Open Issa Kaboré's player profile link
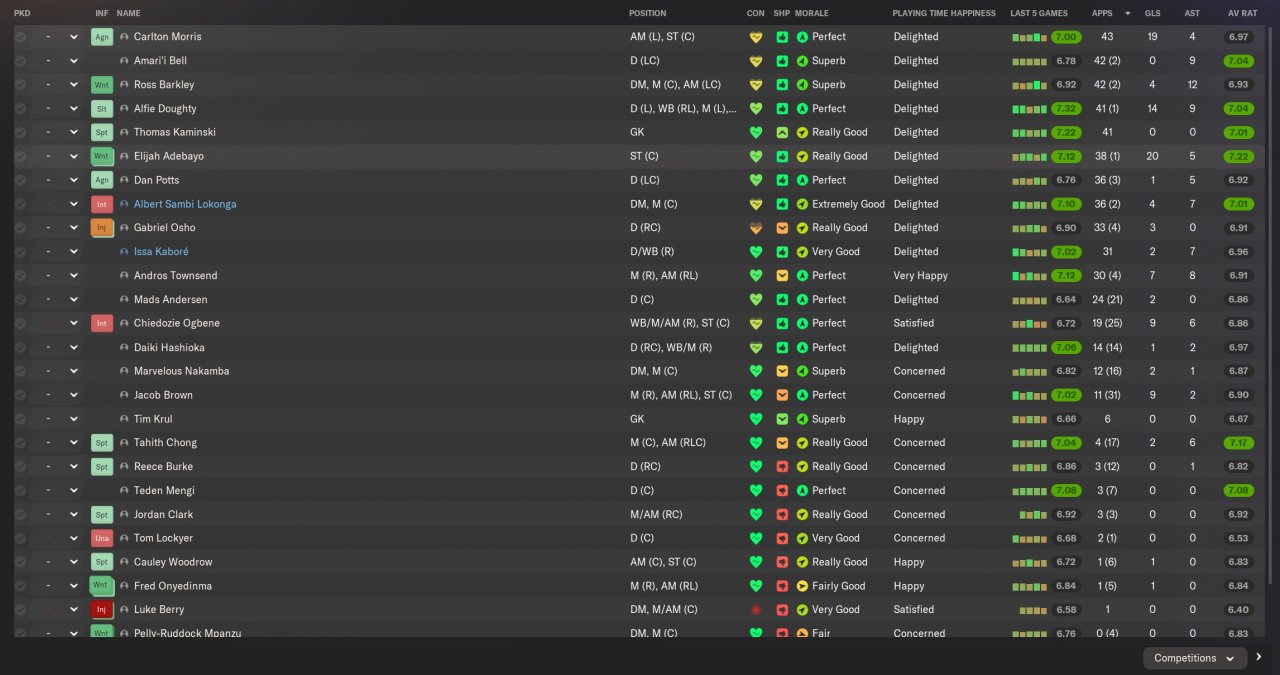 click(x=161, y=252)
